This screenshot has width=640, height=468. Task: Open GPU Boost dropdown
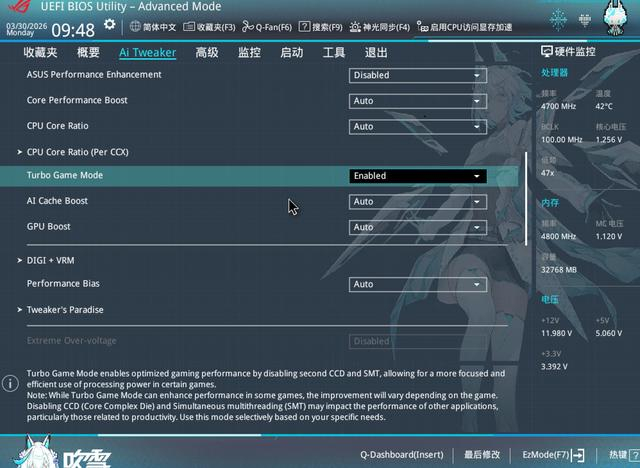click(418, 228)
